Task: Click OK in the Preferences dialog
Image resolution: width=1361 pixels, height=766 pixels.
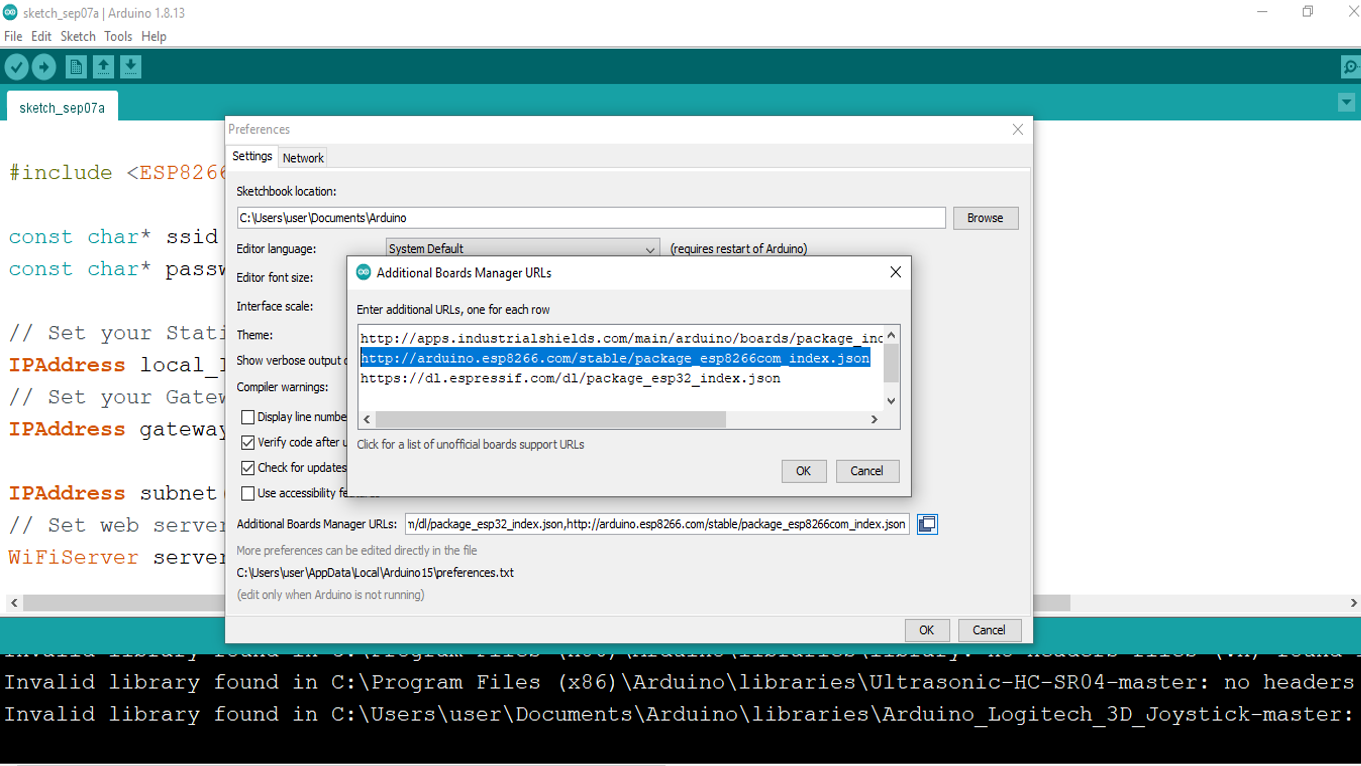Action: [x=927, y=630]
